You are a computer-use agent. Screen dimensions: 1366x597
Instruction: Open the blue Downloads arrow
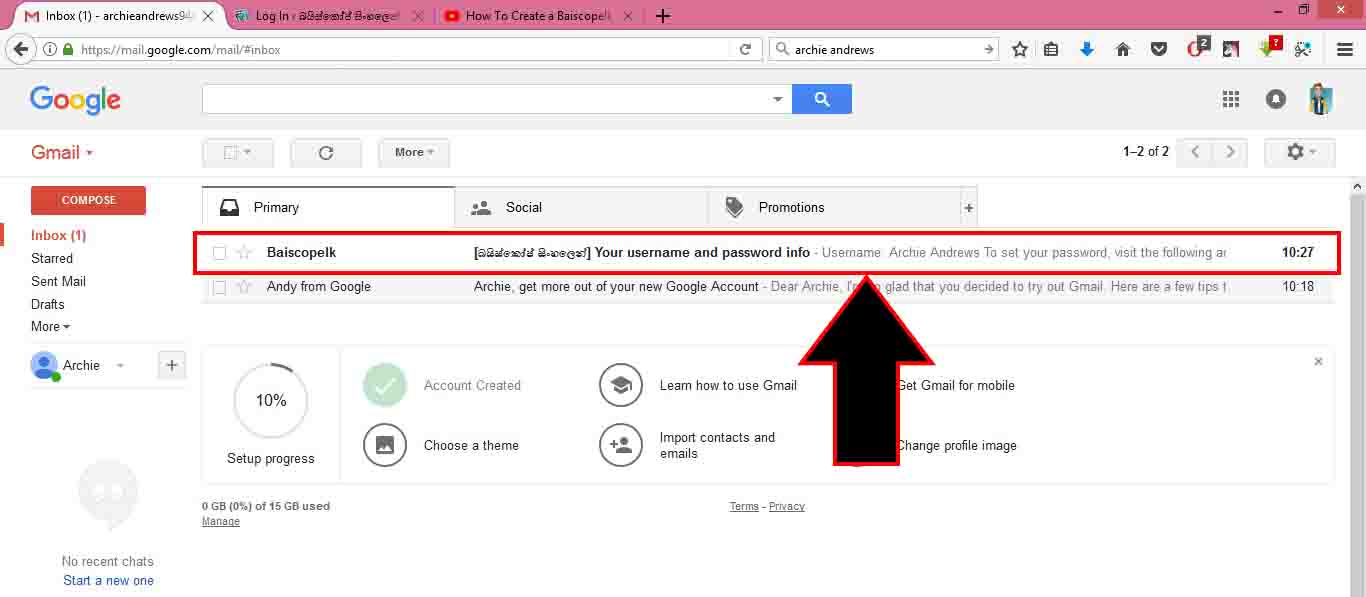point(1087,49)
